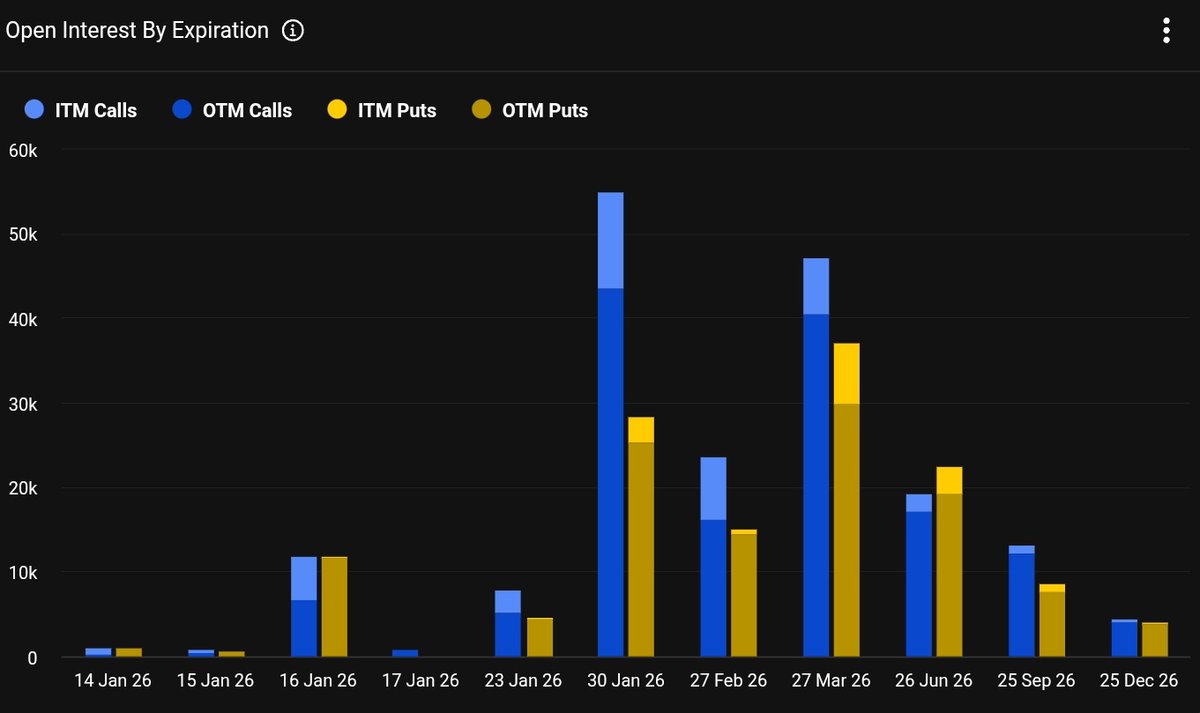Click the '30 Jan 26' axis label

click(626, 681)
